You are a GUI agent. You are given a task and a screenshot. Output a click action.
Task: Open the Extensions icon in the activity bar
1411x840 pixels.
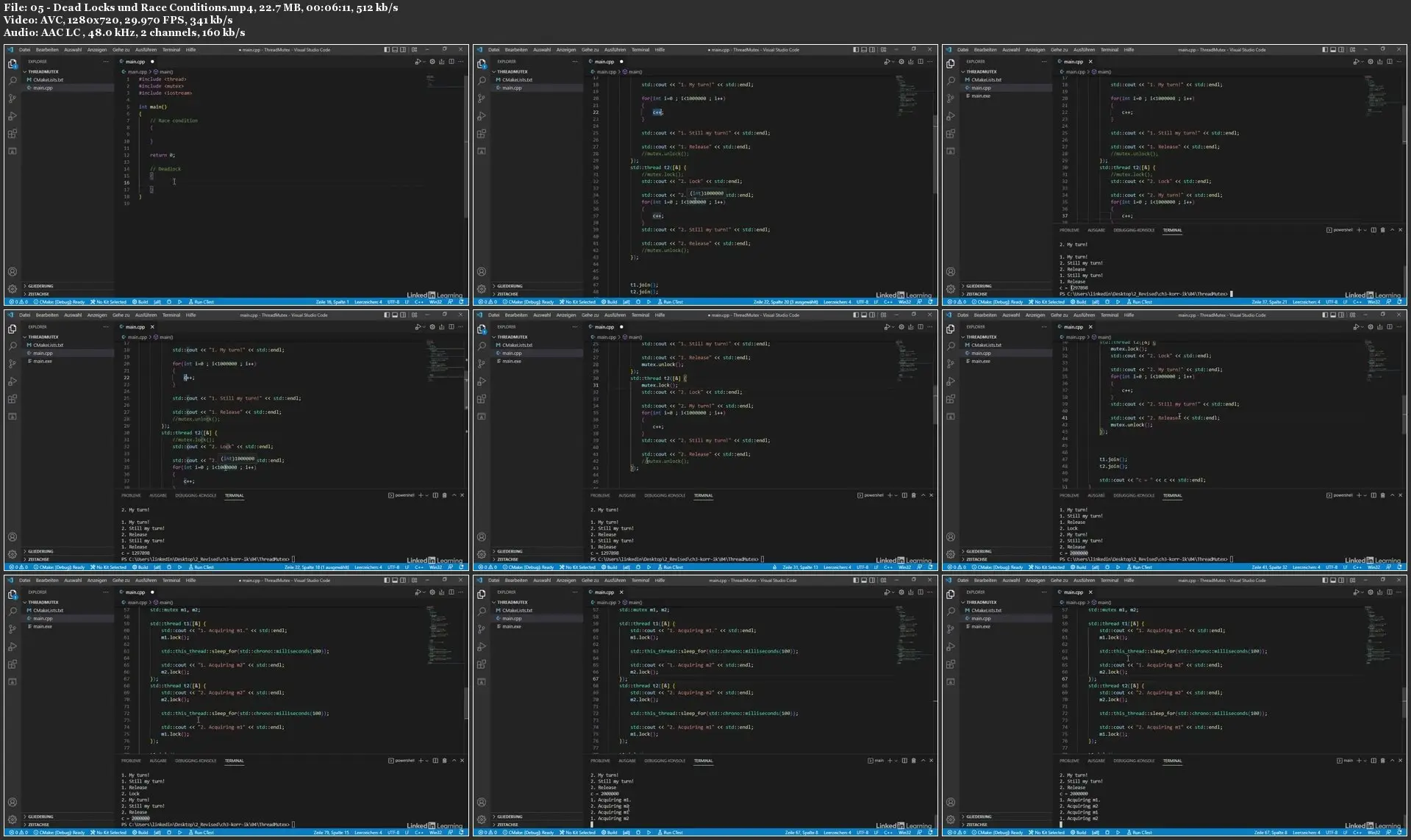(12, 134)
